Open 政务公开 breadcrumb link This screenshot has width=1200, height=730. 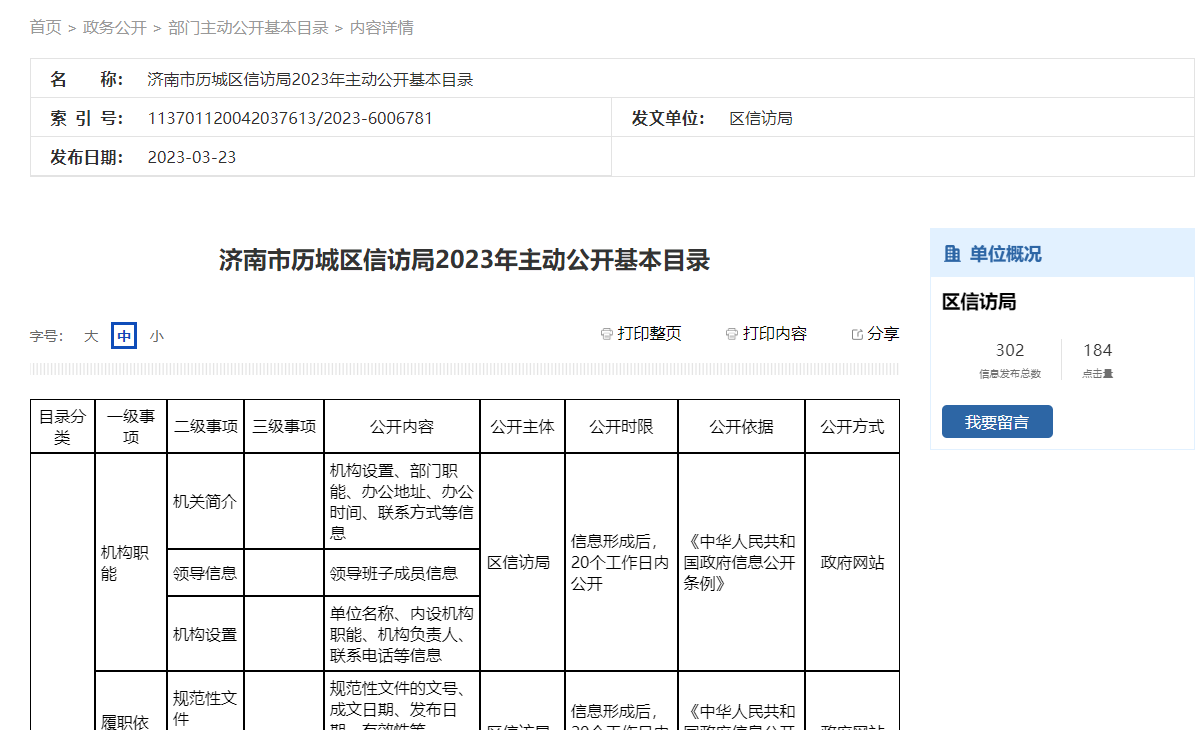[115, 28]
